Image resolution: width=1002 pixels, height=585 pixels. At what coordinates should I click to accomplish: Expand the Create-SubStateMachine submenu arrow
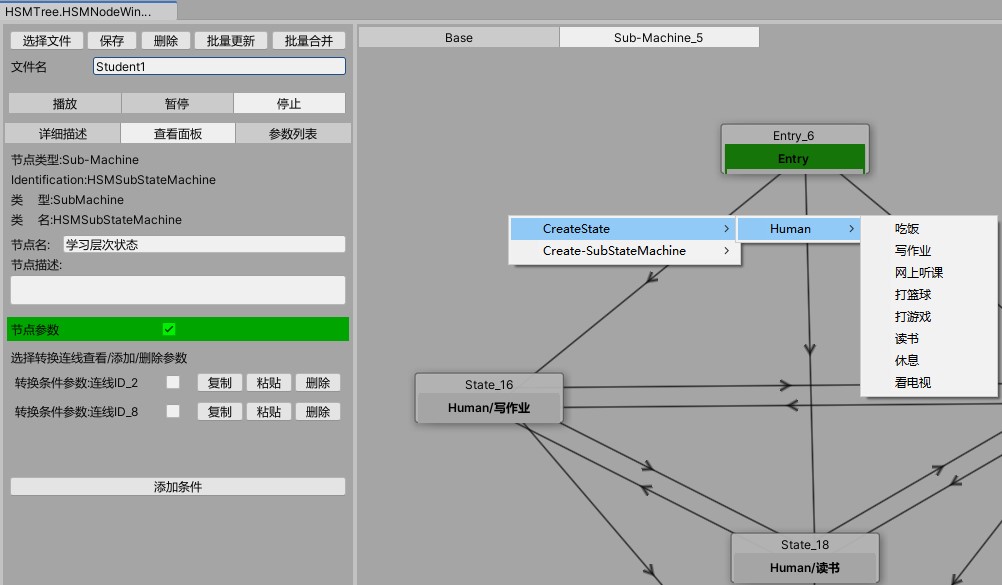coord(726,251)
